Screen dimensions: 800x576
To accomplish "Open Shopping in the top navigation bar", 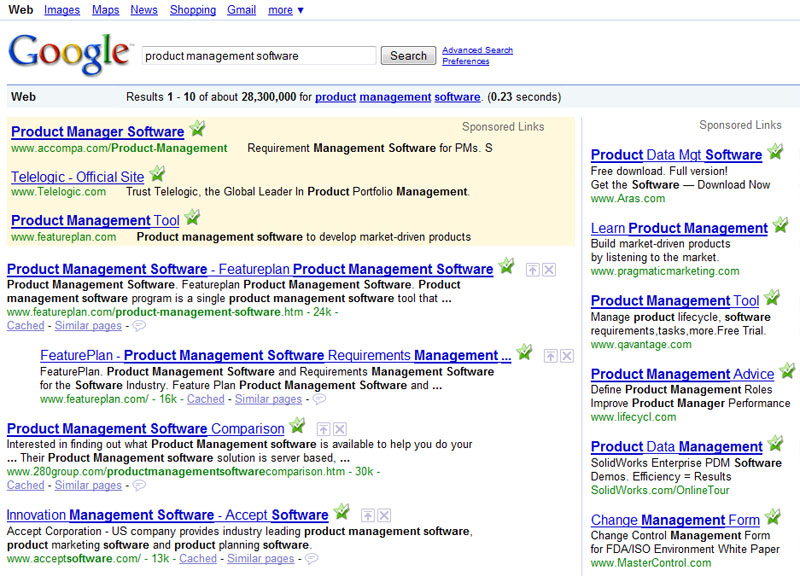I will tap(192, 10).
